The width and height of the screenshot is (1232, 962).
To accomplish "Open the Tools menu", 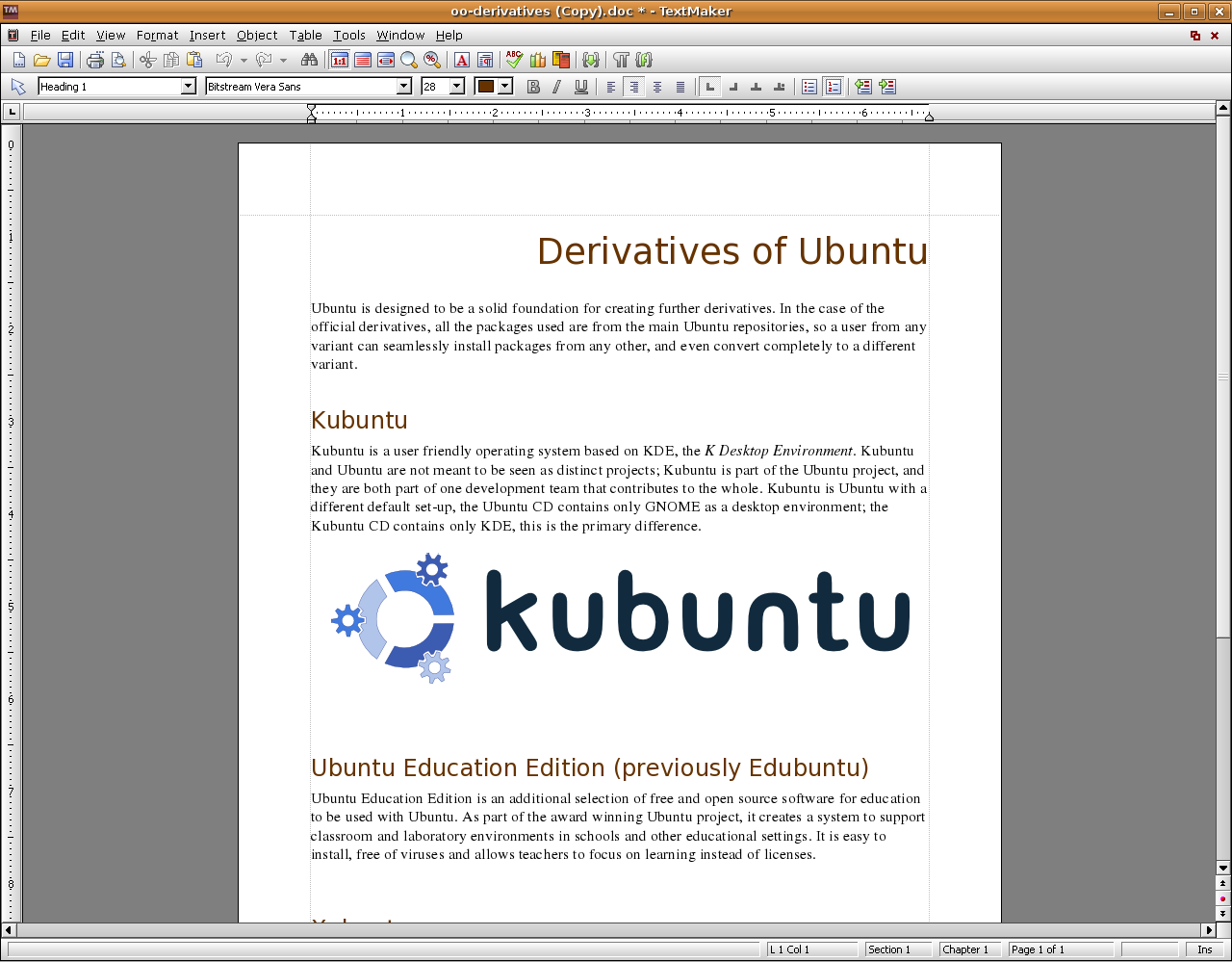I will (349, 35).
